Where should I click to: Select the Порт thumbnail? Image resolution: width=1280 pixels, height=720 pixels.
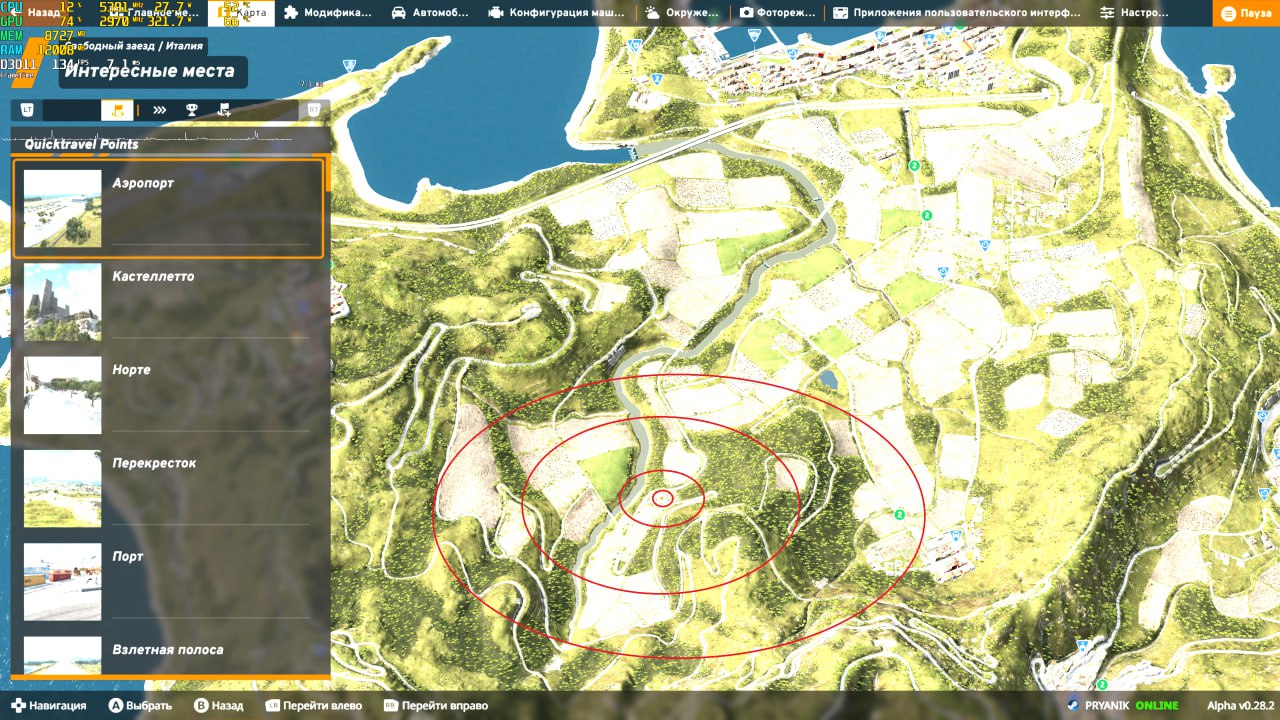click(x=62, y=582)
